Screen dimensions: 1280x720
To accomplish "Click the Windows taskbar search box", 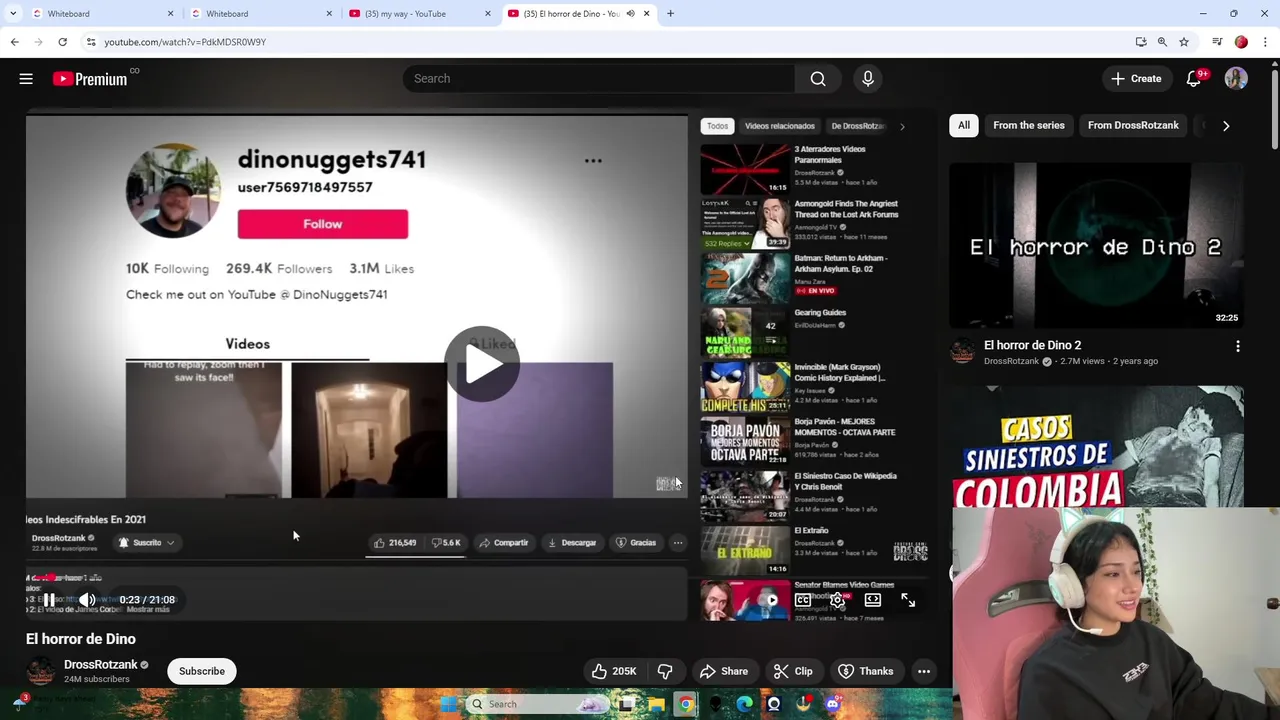I will tap(538, 704).
